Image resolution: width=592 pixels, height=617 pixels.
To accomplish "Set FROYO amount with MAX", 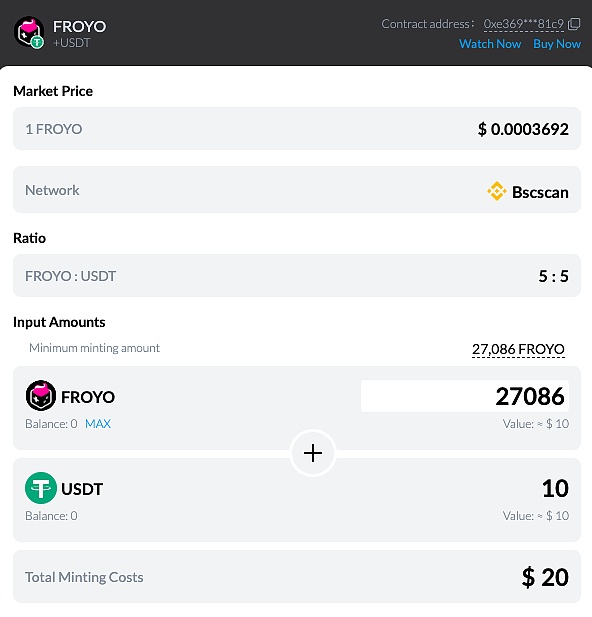I will point(98,424).
